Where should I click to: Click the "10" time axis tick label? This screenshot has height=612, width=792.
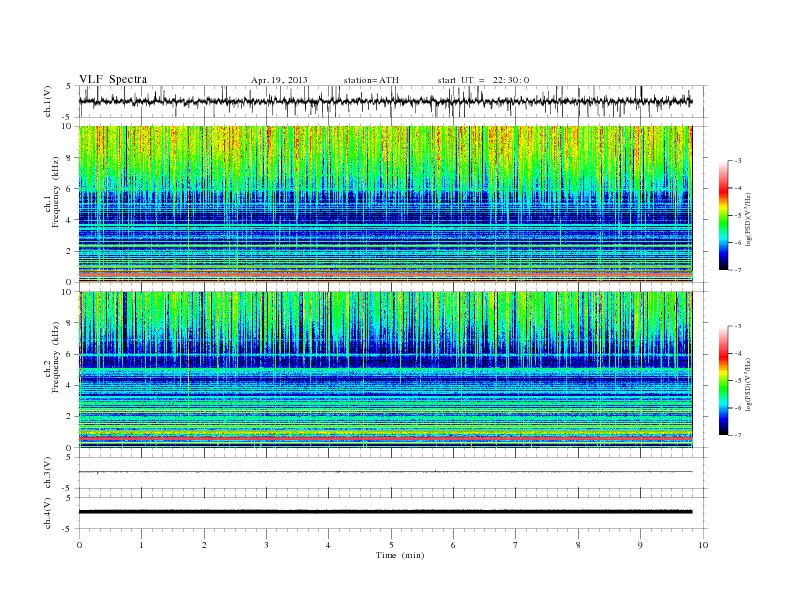click(703, 545)
